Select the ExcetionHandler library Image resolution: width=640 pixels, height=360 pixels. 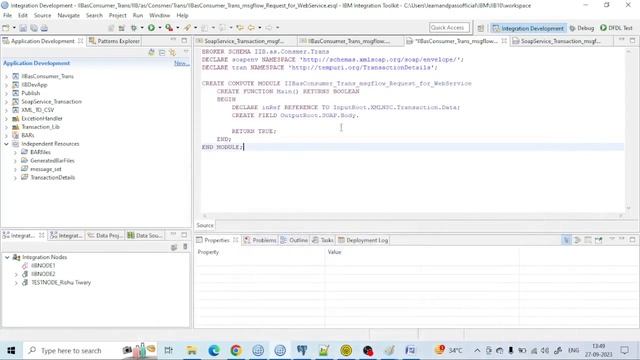pos(42,118)
